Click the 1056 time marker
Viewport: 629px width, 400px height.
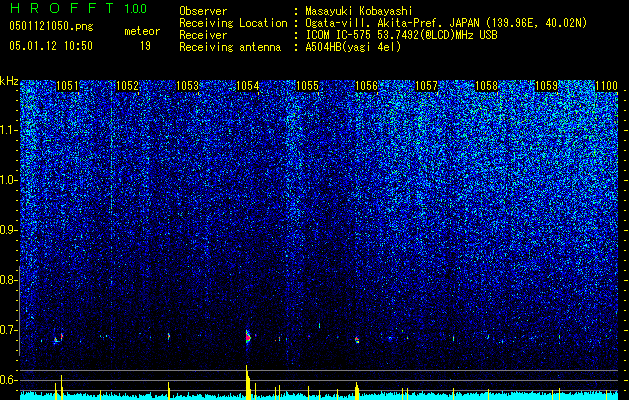367,86
